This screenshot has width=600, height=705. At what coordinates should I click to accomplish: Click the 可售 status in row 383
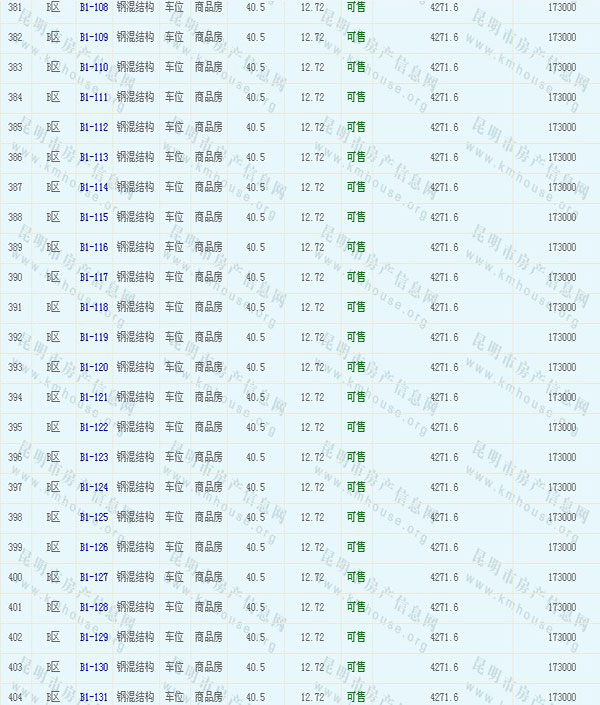(x=356, y=67)
